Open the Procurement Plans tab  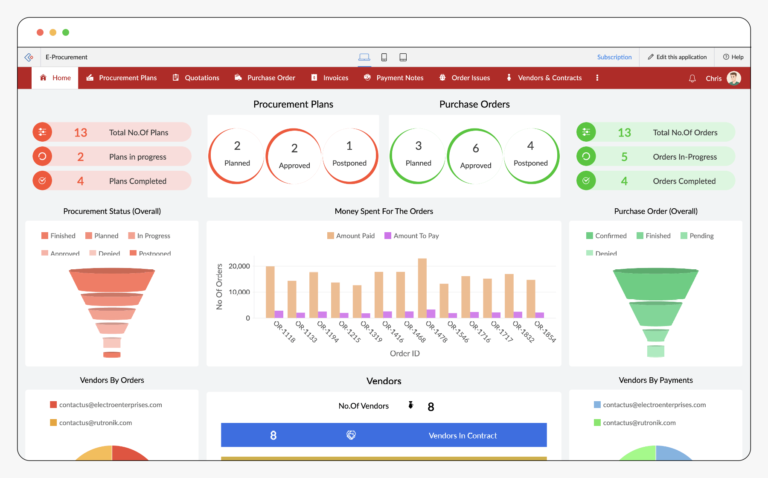(x=121, y=78)
